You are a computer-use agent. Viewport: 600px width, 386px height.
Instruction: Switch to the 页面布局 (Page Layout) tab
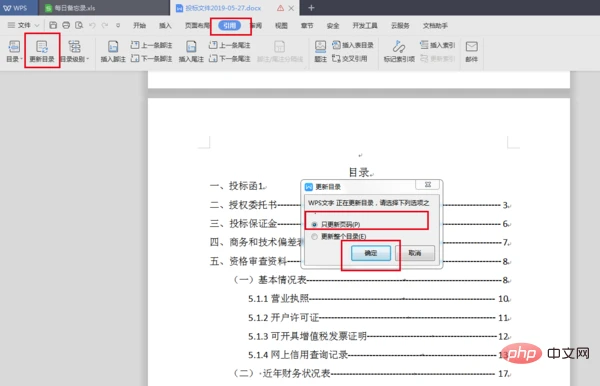[x=197, y=26]
